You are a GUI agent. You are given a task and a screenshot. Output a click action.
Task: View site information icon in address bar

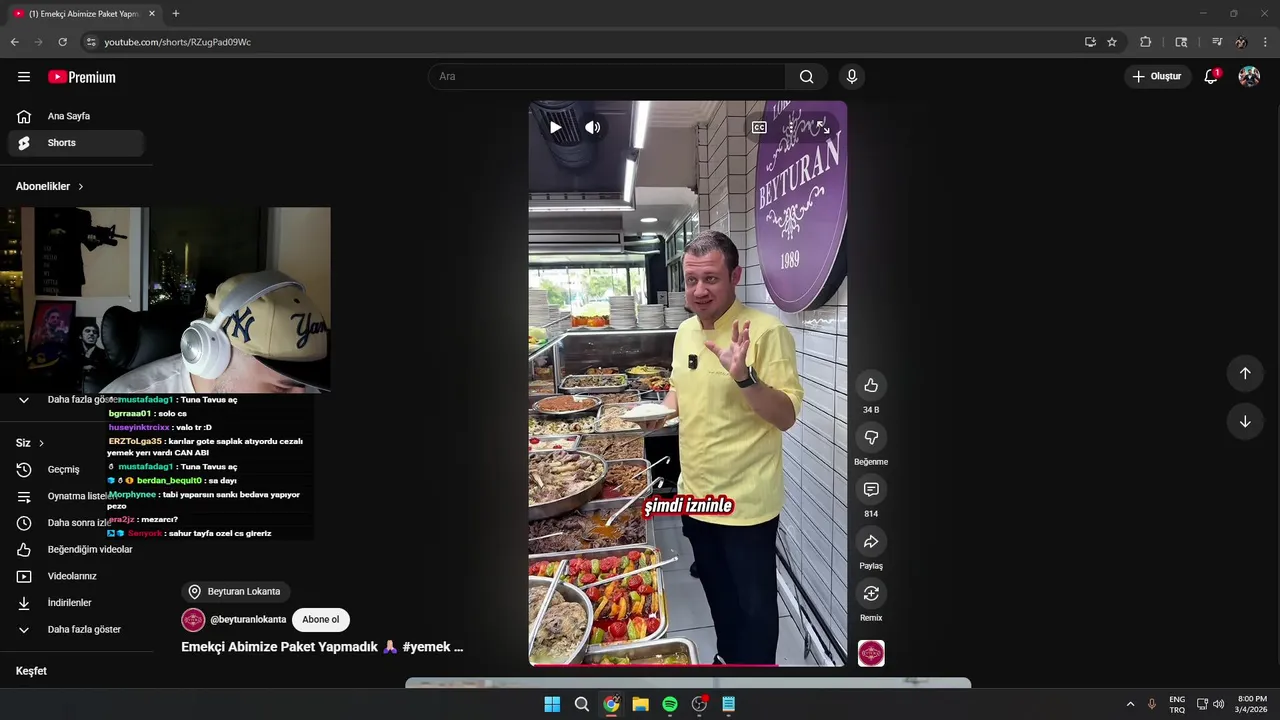pos(91,42)
